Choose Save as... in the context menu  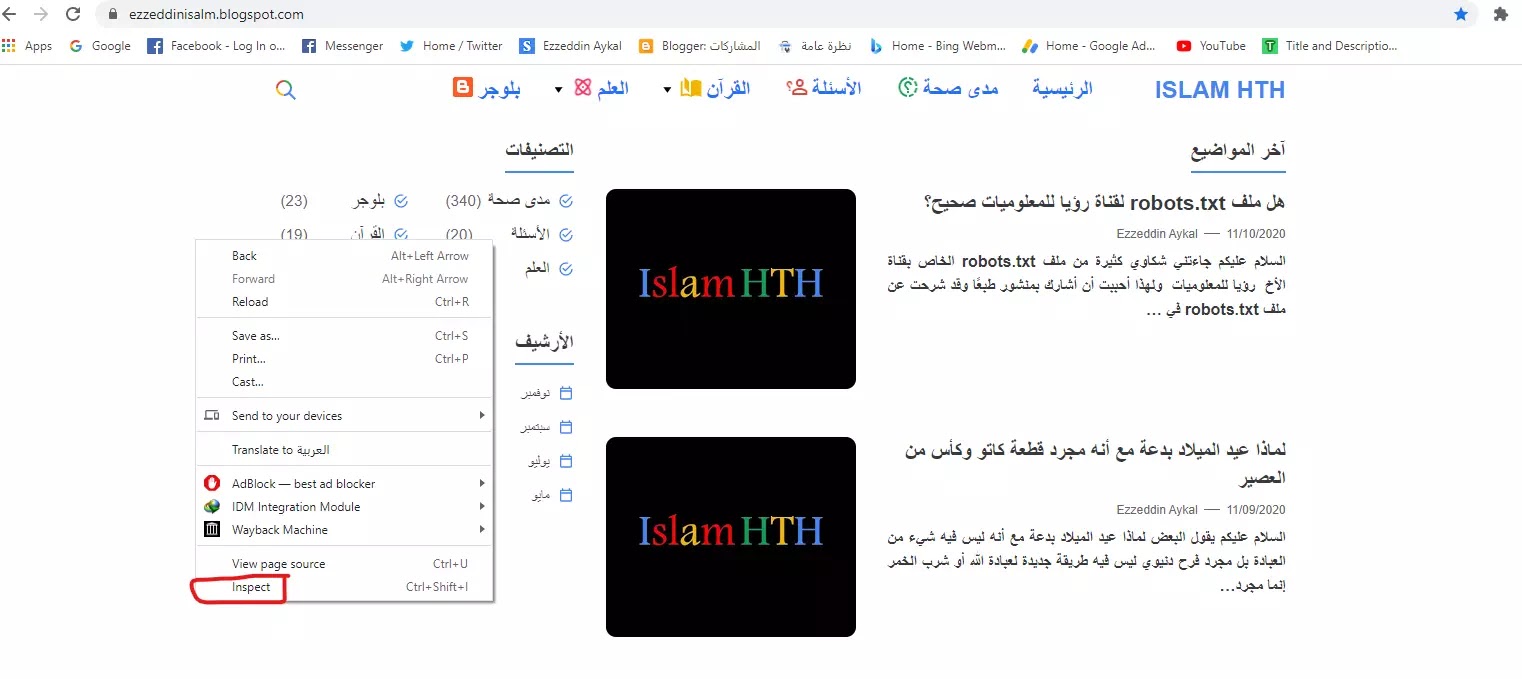click(x=345, y=336)
